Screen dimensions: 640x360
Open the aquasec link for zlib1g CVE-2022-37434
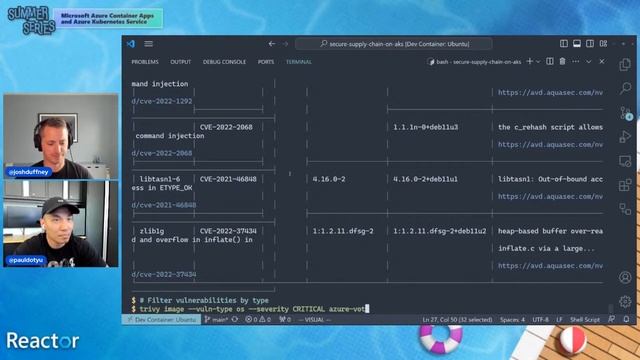click(x=550, y=266)
